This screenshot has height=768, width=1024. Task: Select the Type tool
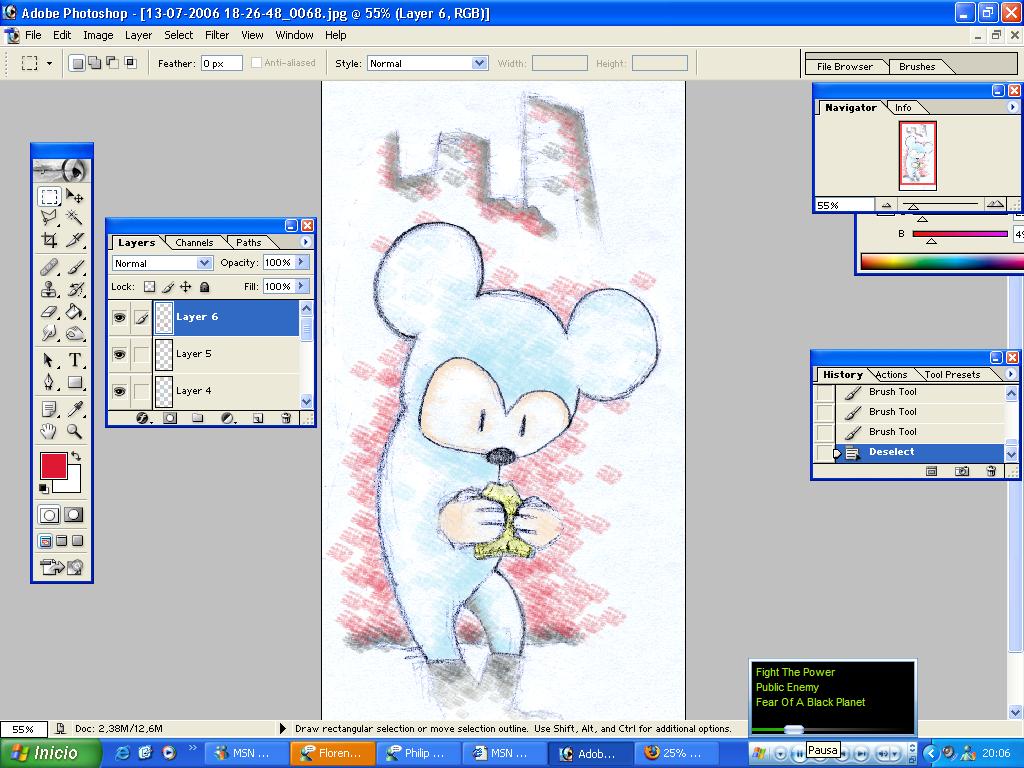click(75, 360)
